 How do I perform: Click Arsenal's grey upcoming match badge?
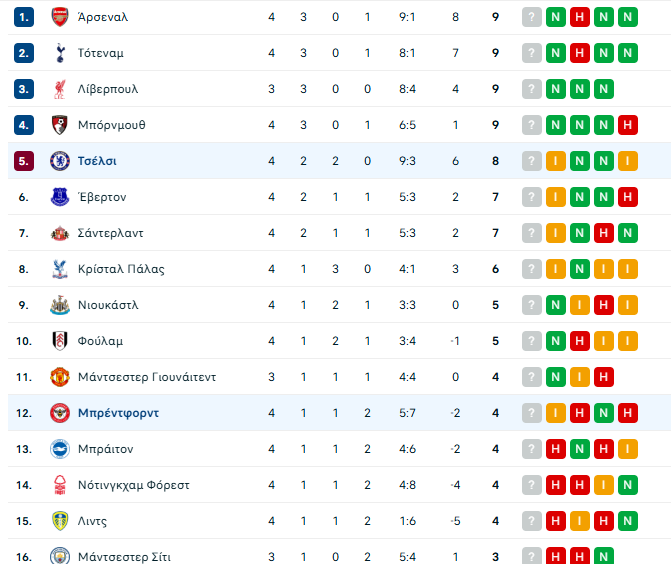[532, 17]
